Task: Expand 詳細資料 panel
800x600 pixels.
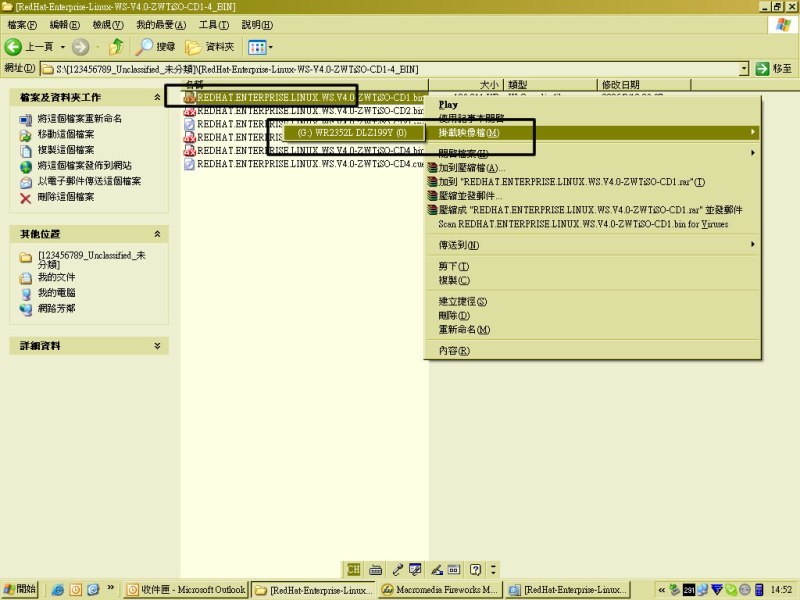Action: (157, 345)
